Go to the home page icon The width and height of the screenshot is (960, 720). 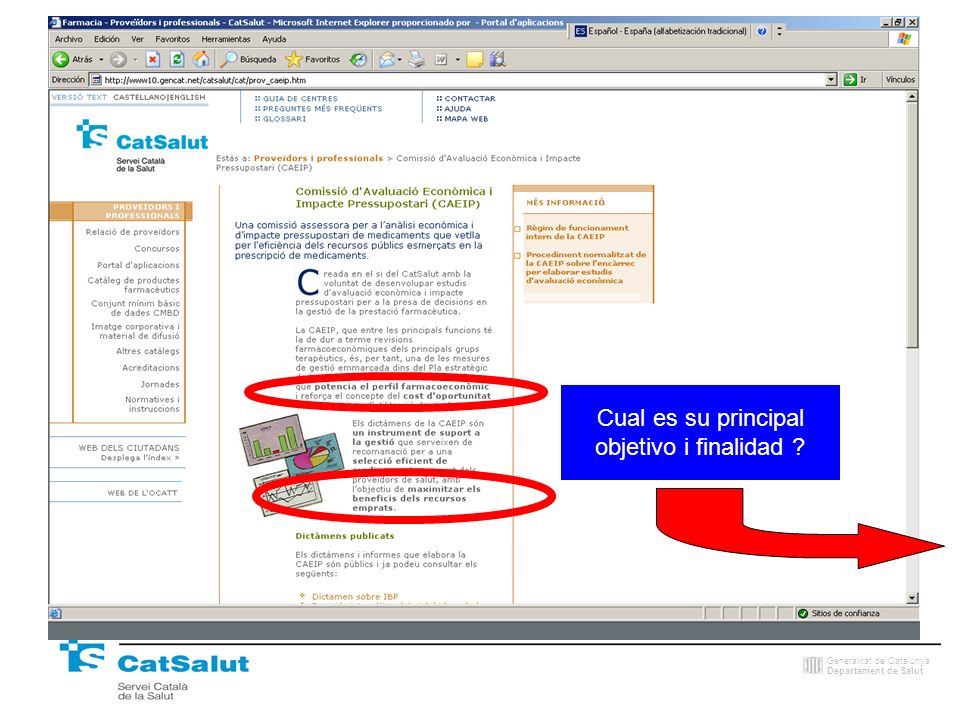tap(201, 59)
